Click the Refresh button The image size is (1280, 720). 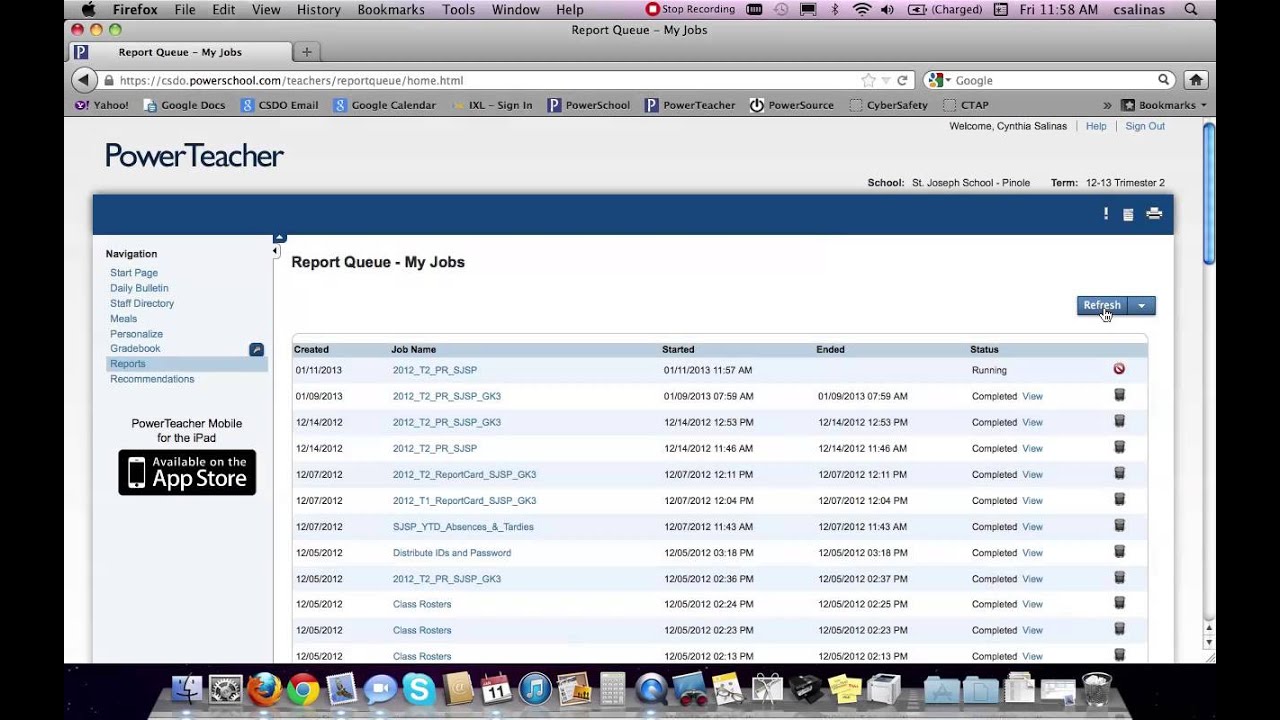1102,306
